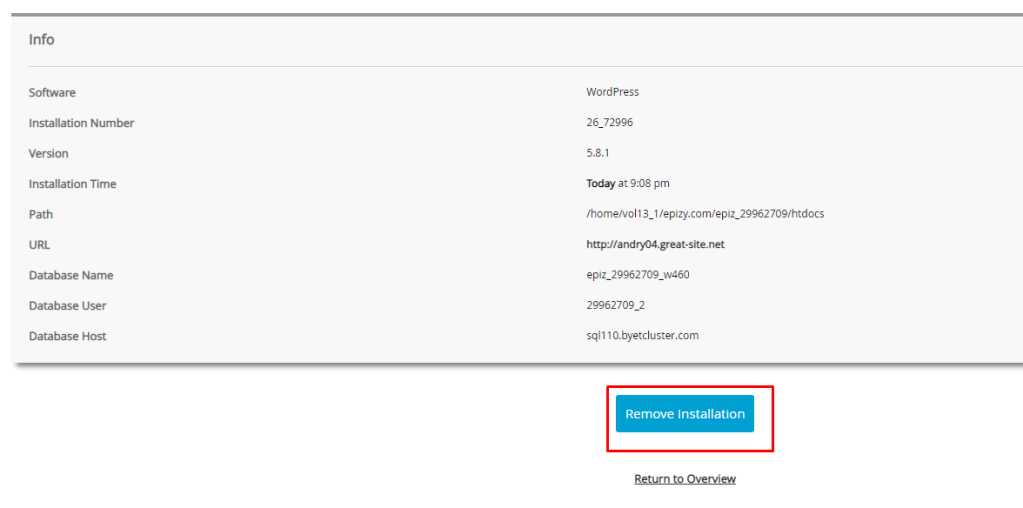This screenshot has height=508, width=1023.
Task: Click the version value 5.8.1
Action: click(x=599, y=153)
